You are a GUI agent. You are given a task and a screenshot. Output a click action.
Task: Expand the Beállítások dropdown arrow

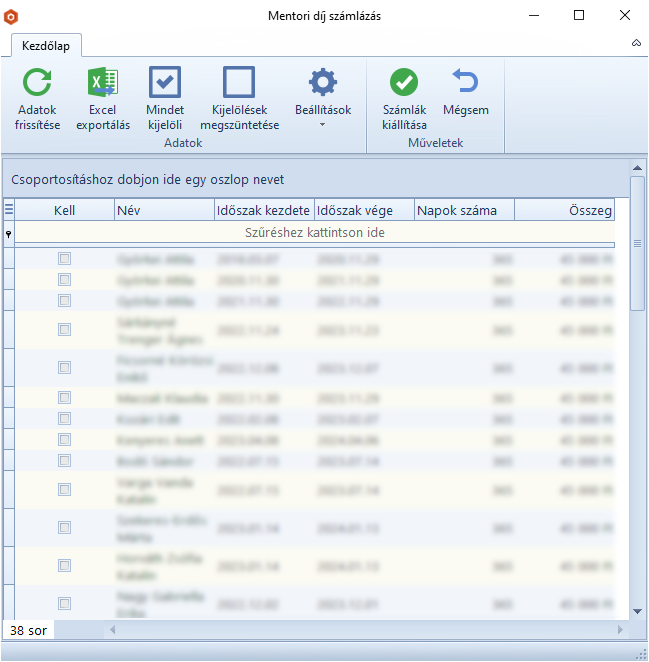(x=322, y=125)
